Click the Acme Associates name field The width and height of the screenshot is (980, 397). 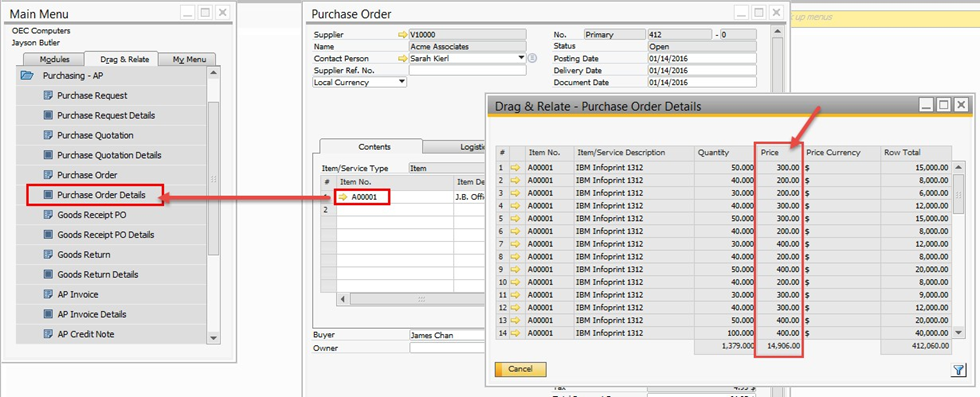(x=468, y=46)
